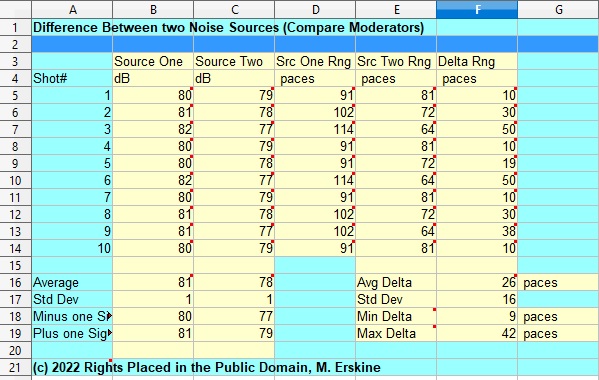Click shot 6 Src Two Rng value 64

click(x=396, y=180)
